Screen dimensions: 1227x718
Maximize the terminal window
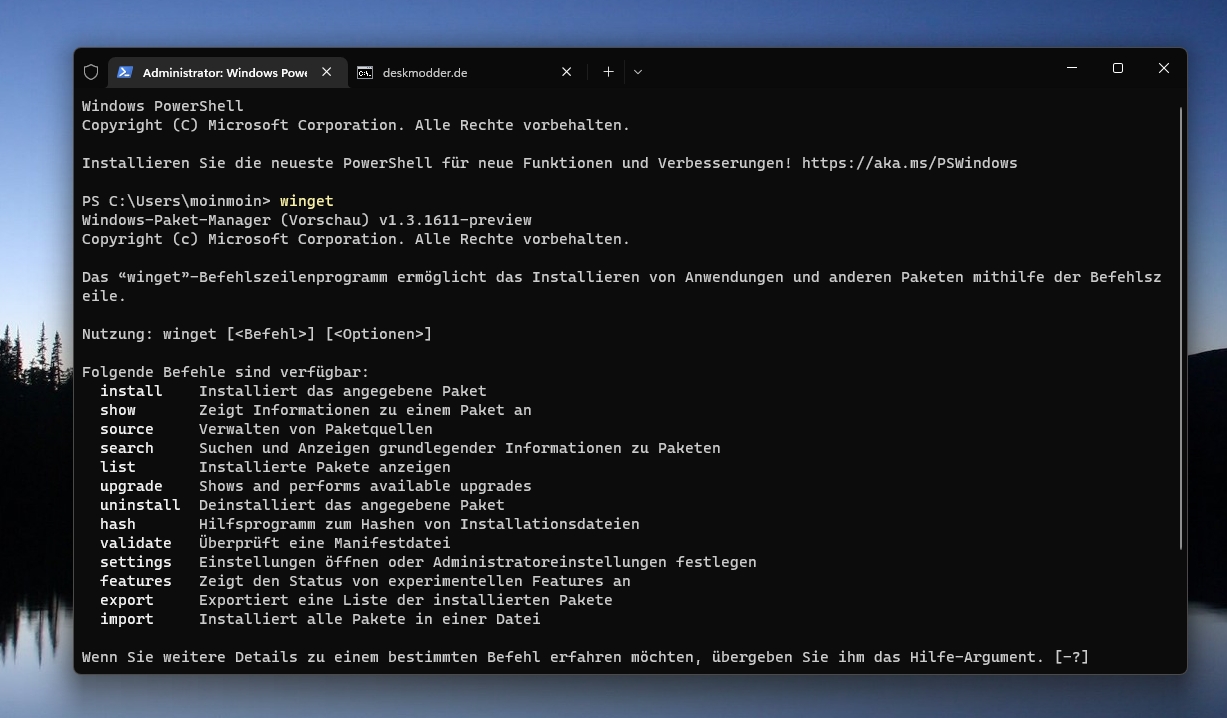pyautogui.click(x=1118, y=68)
